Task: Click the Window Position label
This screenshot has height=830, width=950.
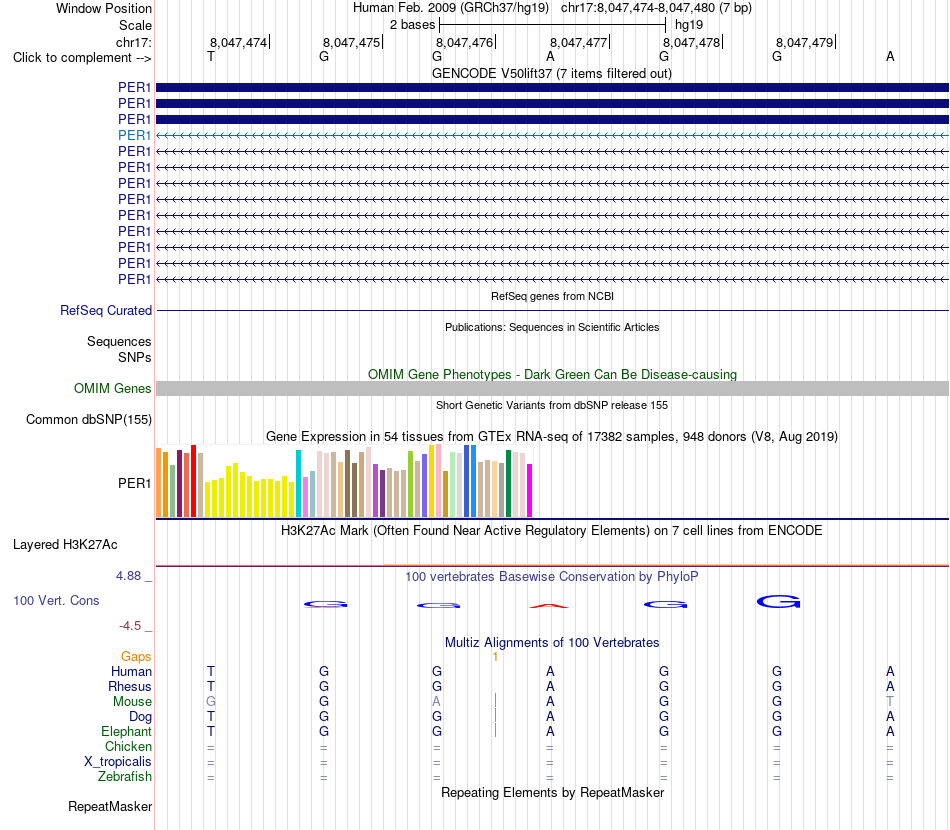Action: [104, 8]
